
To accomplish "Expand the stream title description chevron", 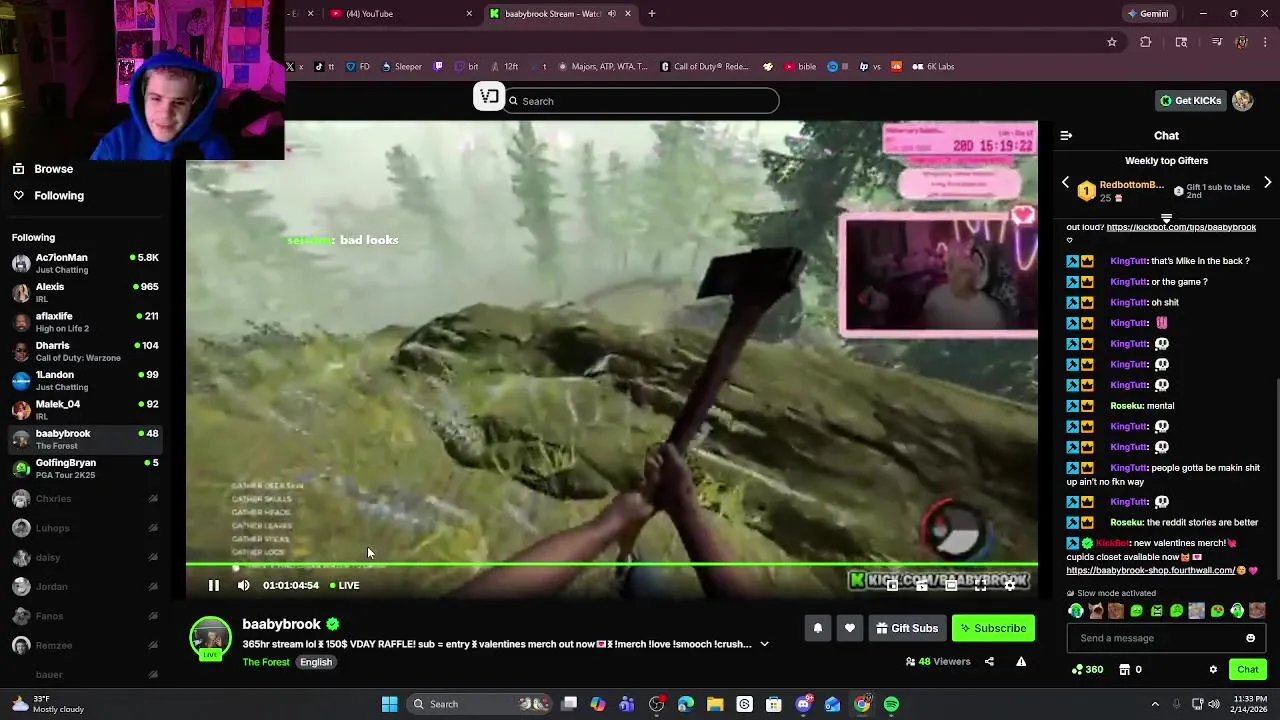I will coord(764,644).
